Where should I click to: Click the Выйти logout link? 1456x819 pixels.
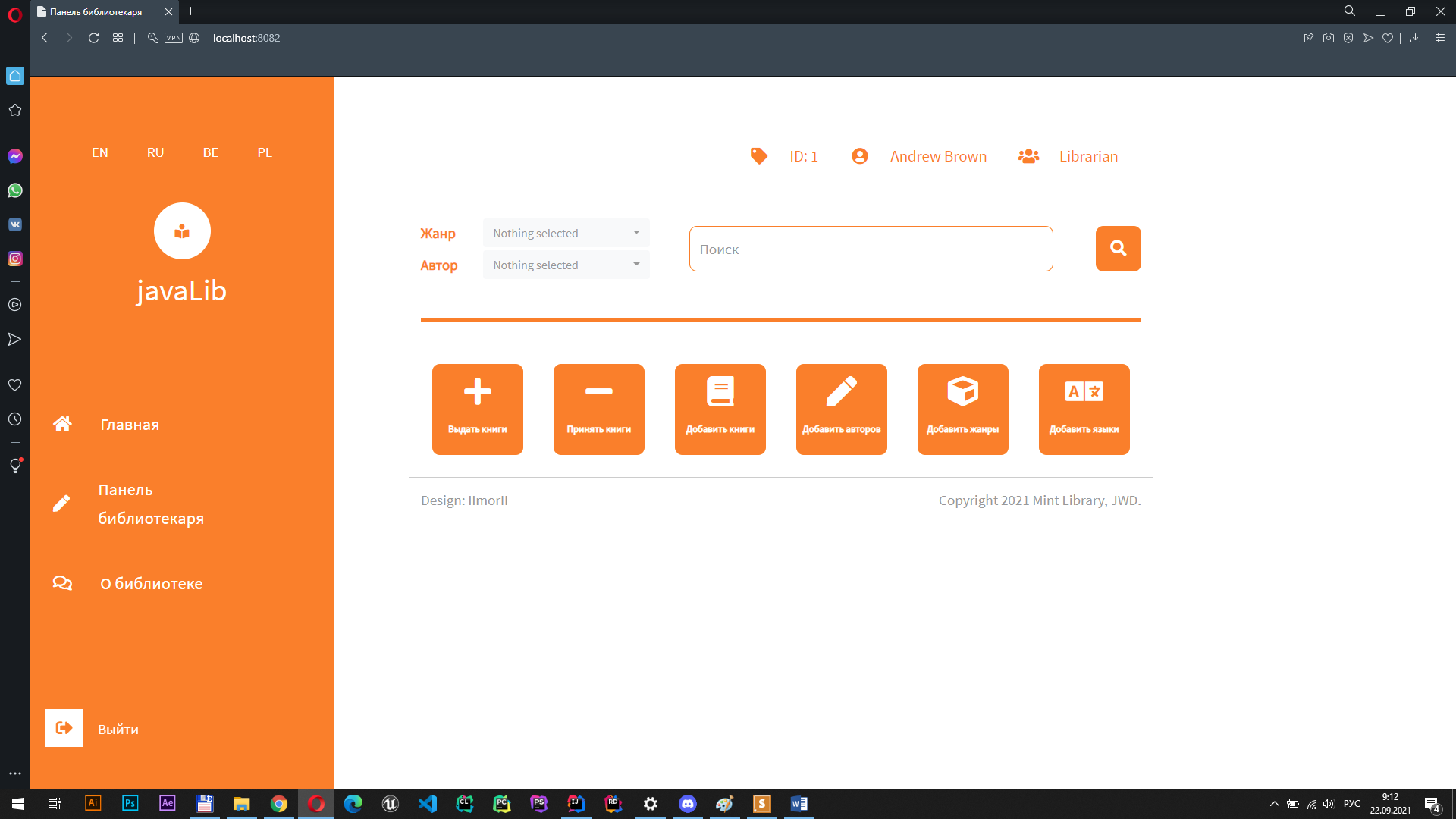[x=118, y=730]
